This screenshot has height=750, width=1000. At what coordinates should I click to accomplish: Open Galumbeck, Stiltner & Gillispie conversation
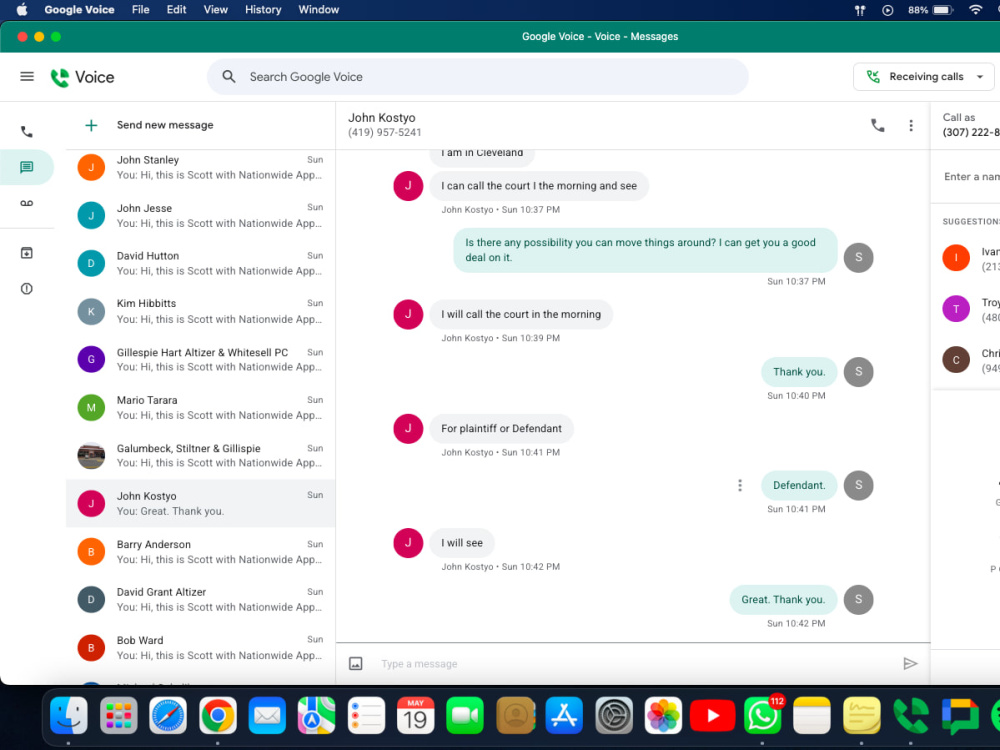point(200,456)
